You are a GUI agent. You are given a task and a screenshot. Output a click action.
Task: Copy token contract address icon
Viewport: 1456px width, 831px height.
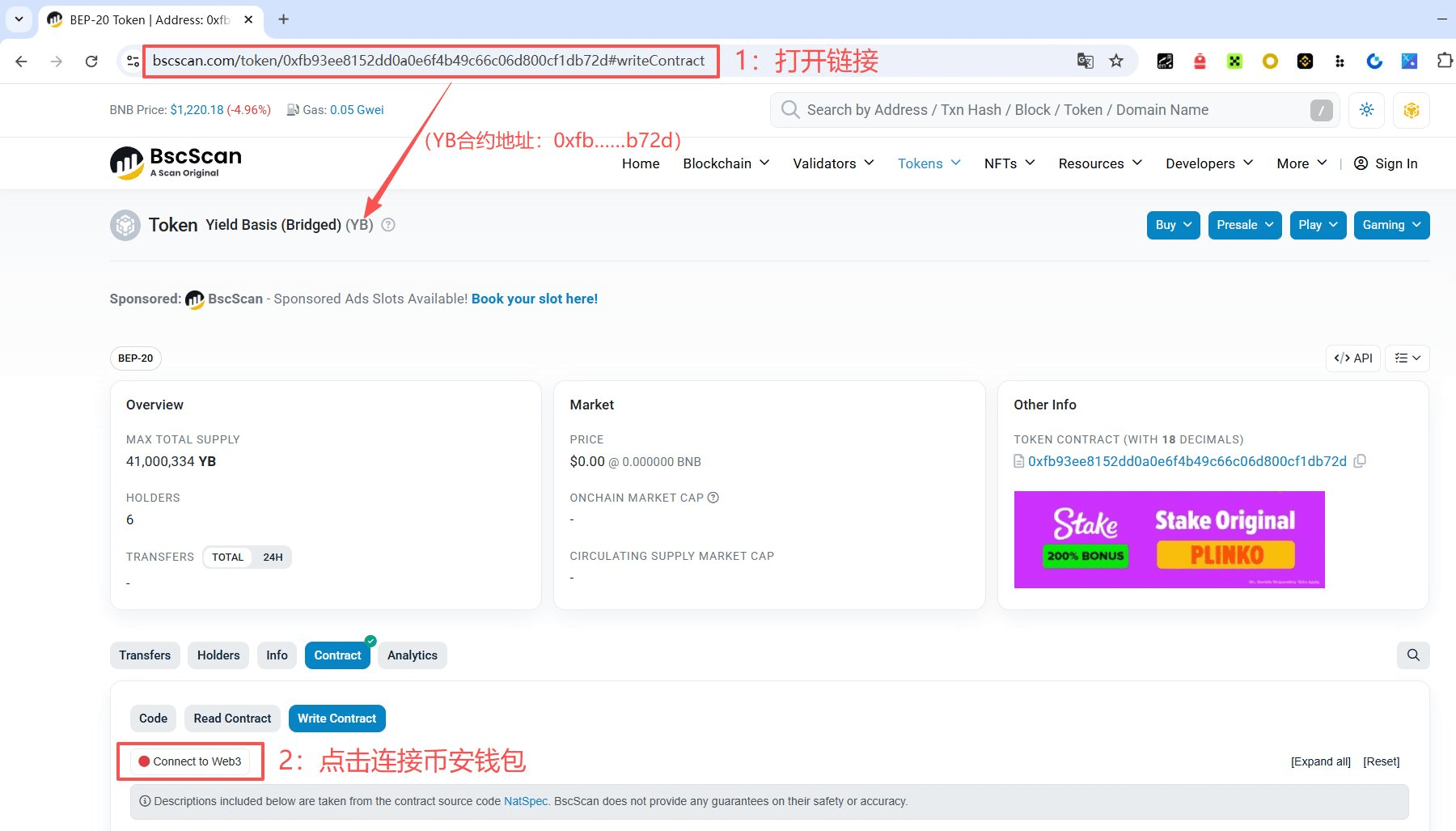coord(1360,461)
